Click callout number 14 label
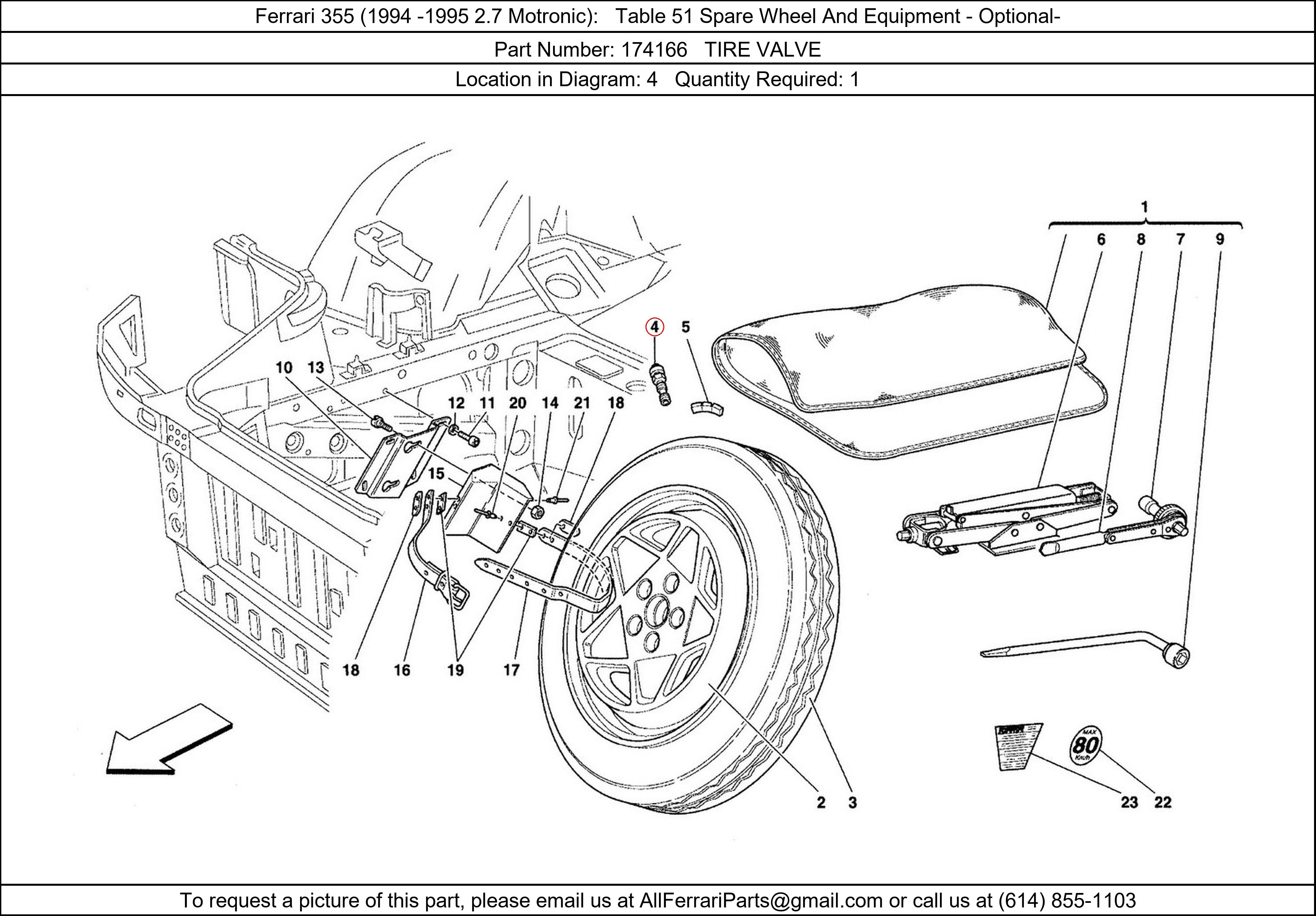The height and width of the screenshot is (916, 1316). coord(550,403)
